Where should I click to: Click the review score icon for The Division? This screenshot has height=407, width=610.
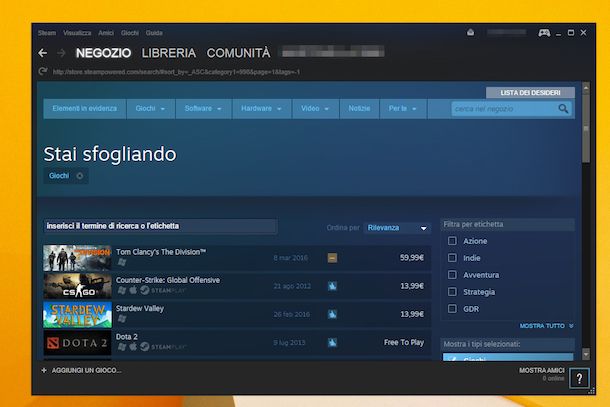coord(332,258)
